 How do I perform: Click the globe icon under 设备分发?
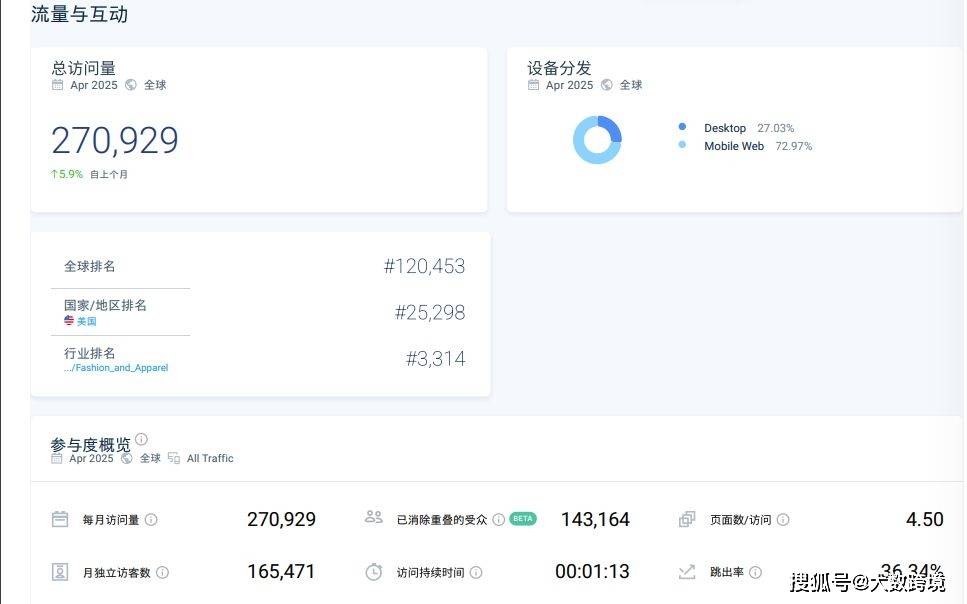tap(607, 85)
